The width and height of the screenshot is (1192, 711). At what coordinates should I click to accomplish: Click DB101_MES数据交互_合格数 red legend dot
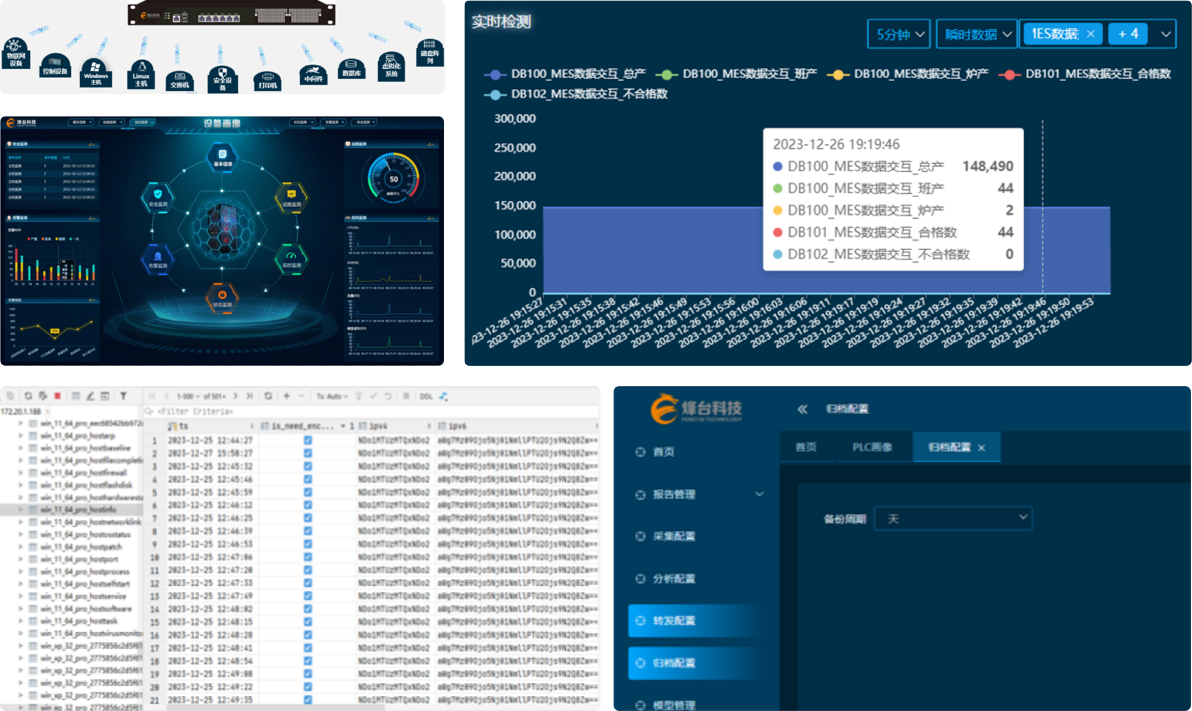point(1009,74)
